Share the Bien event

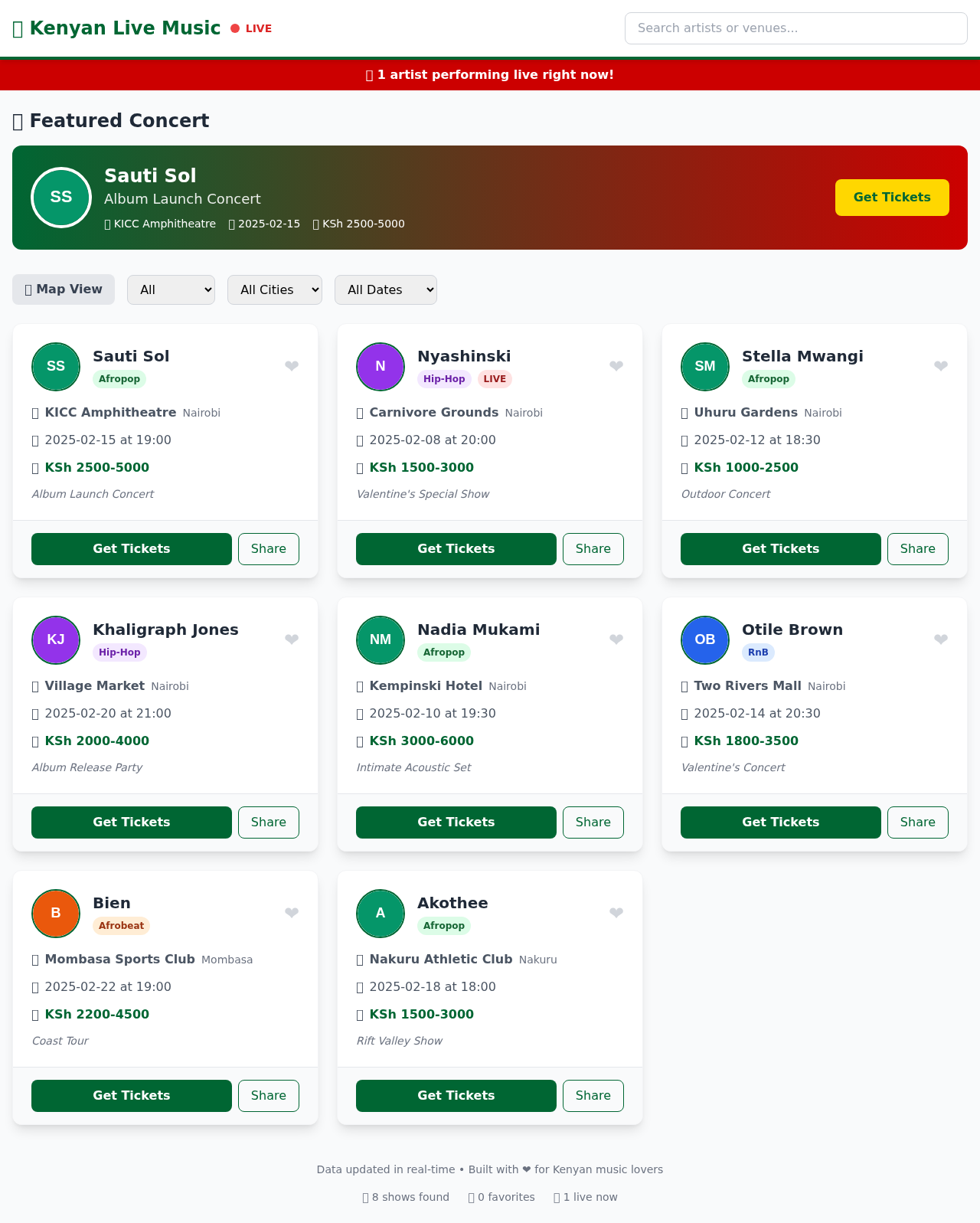point(269,1096)
